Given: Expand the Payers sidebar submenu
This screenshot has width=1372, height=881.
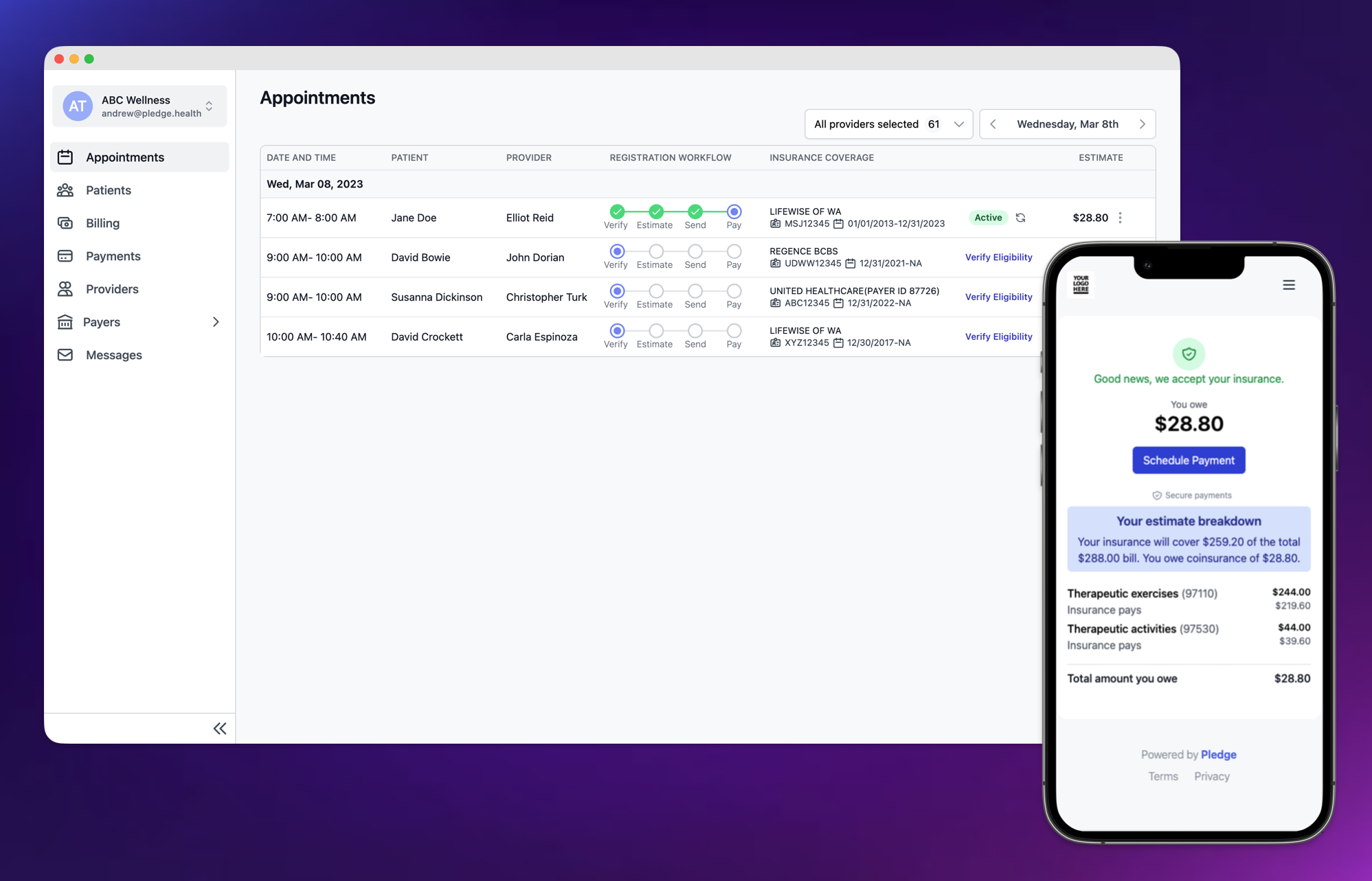Looking at the screenshot, I should click(x=215, y=322).
